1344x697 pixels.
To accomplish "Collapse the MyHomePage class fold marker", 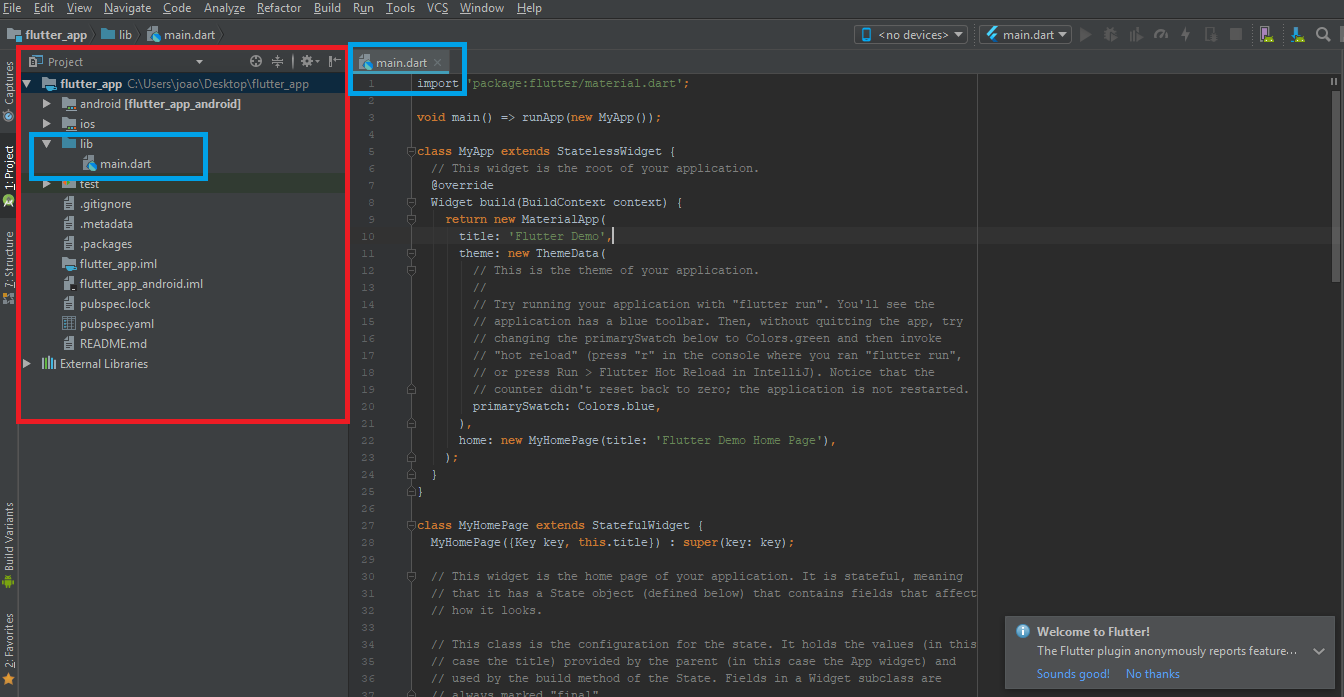I will (410, 525).
